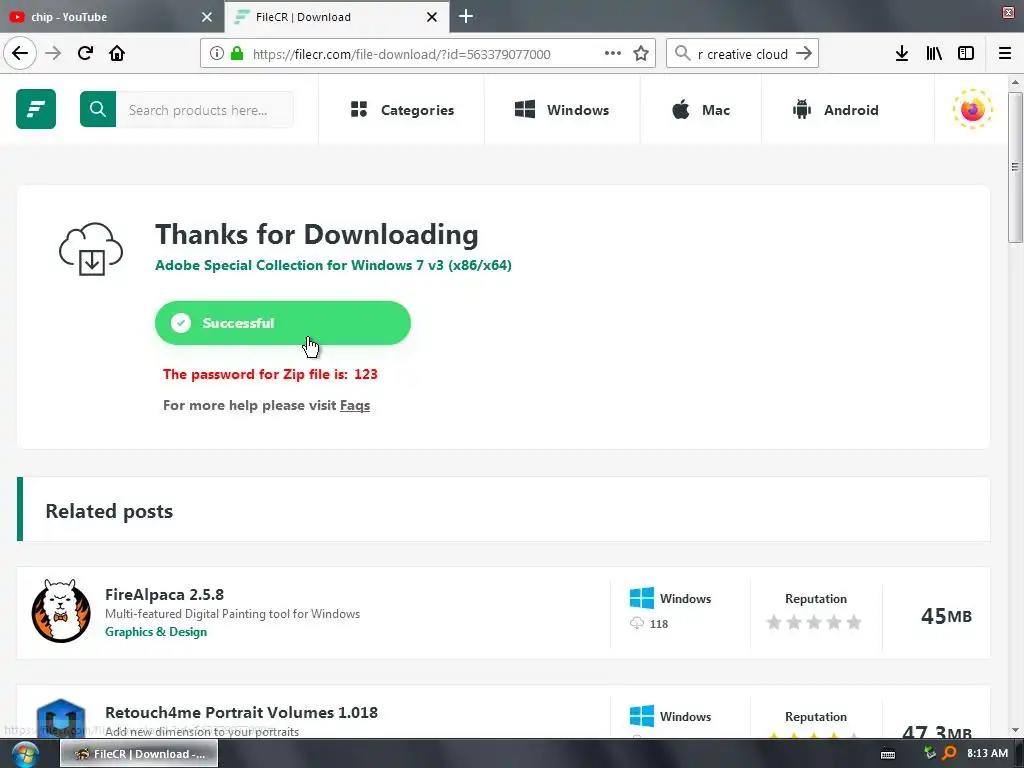Click the Related posts heading
The height and width of the screenshot is (768, 1024).
pos(109,511)
